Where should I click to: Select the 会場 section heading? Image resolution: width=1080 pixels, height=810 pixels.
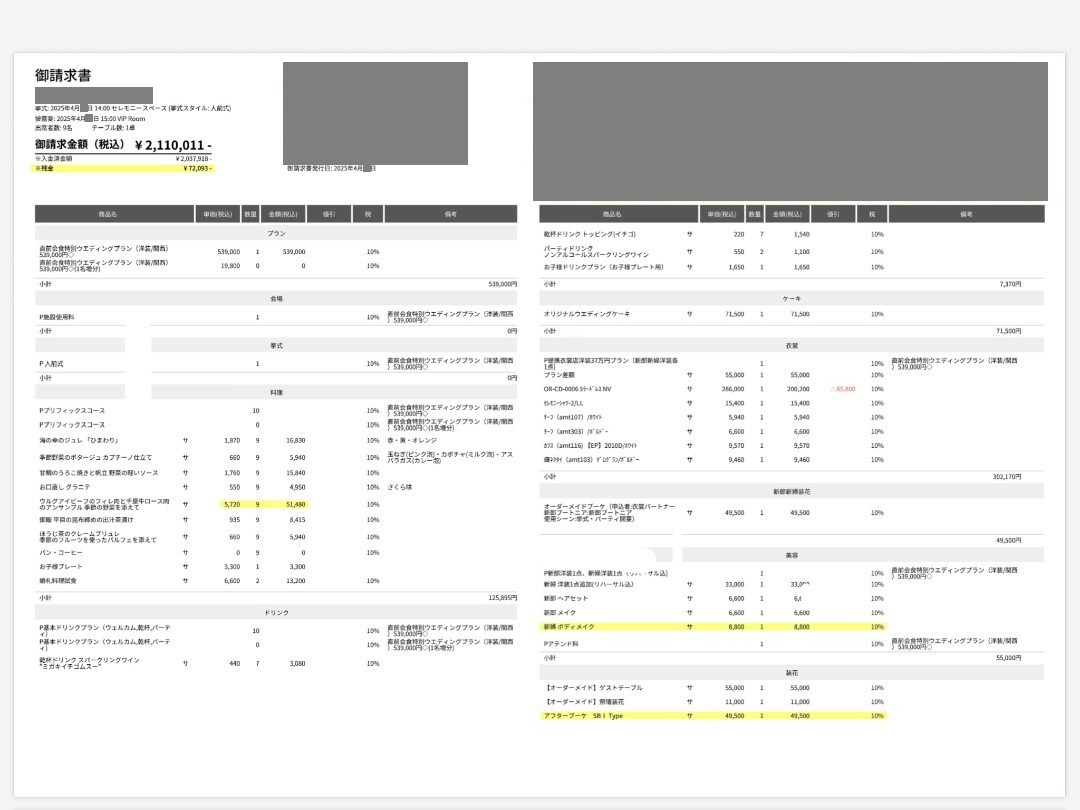coord(276,299)
